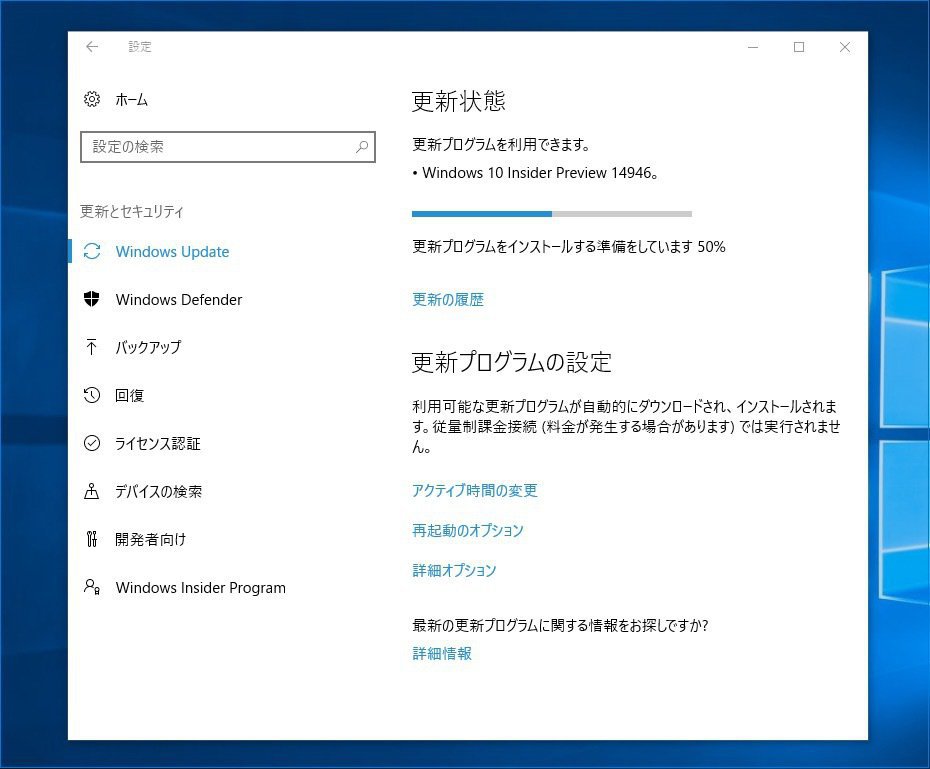The height and width of the screenshot is (769, 930).
Task: Click the ライセンス認証 checkmark circle icon
Action: click(x=92, y=443)
